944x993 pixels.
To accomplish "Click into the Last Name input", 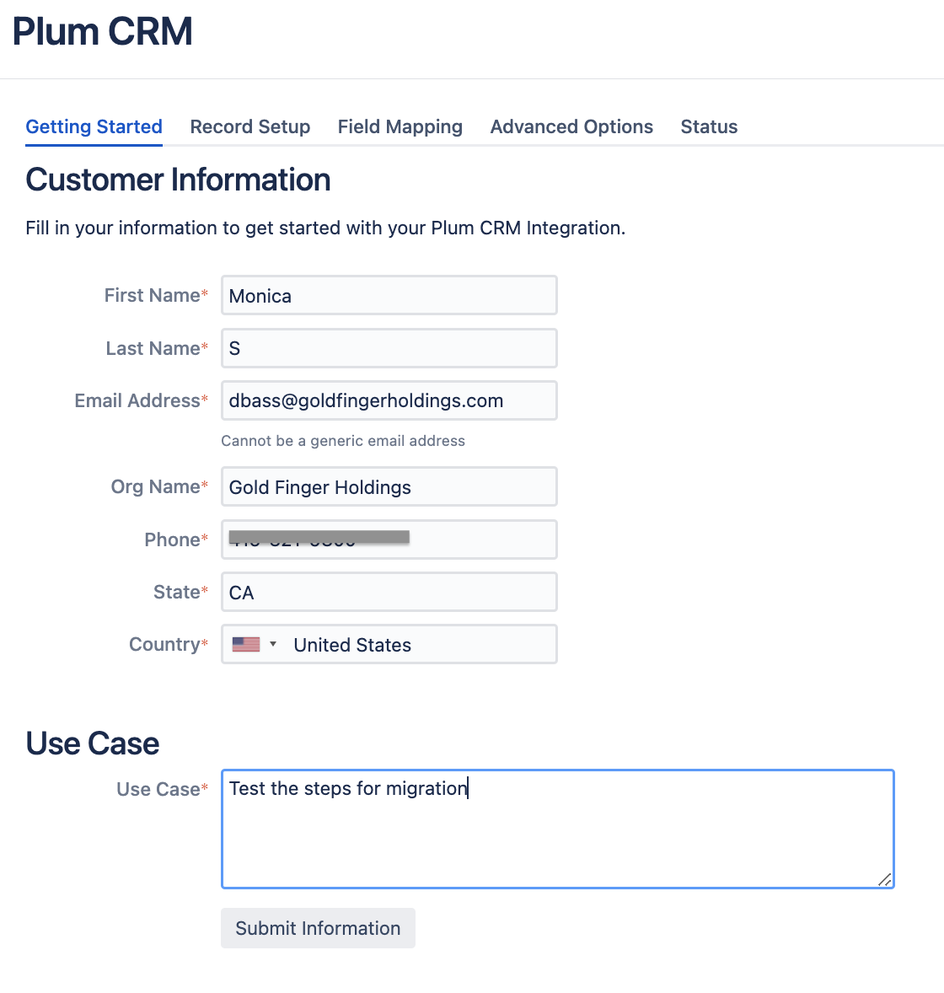I will pyautogui.click(x=389, y=349).
